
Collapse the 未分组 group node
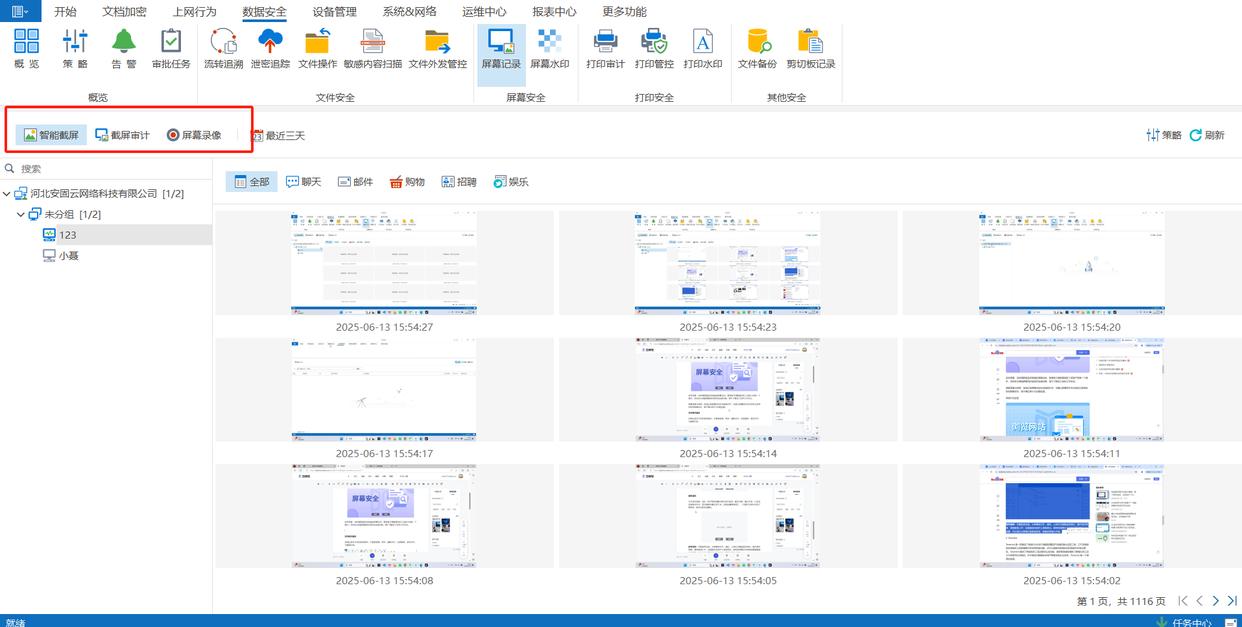pos(21,214)
